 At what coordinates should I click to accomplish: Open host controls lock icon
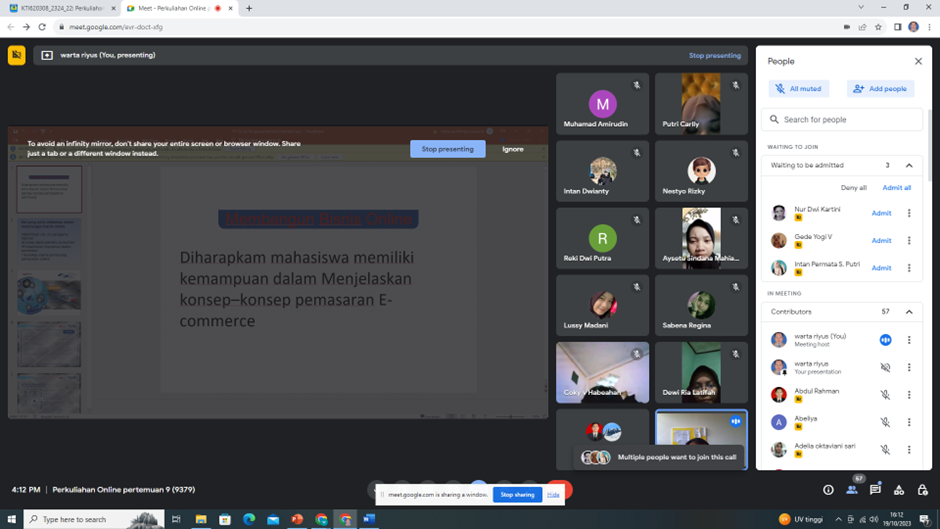[922, 490]
